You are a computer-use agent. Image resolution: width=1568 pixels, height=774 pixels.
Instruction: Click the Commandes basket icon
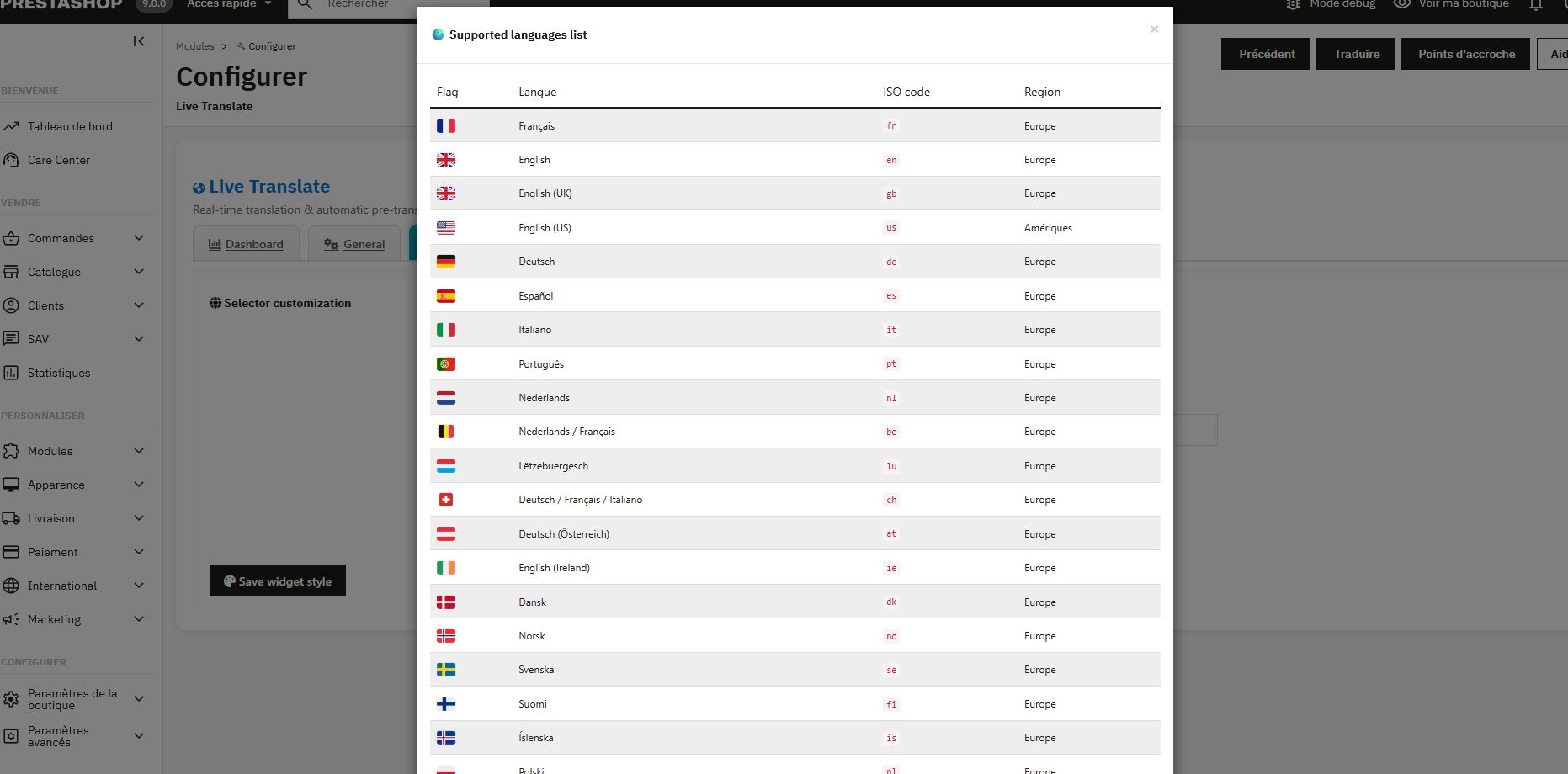[11, 238]
